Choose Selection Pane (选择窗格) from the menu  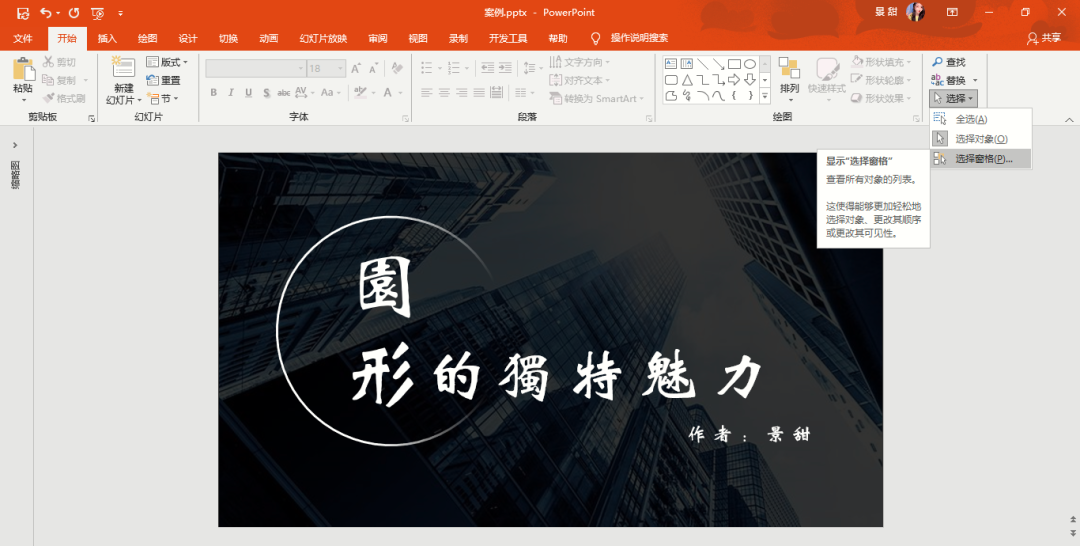(982, 158)
